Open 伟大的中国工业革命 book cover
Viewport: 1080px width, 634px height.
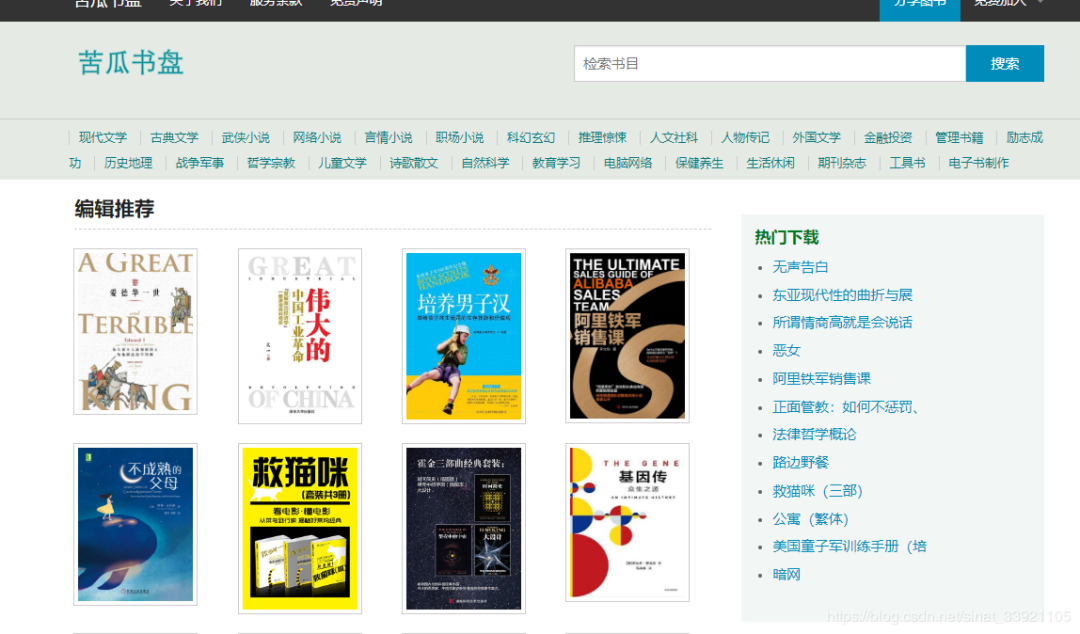300,336
